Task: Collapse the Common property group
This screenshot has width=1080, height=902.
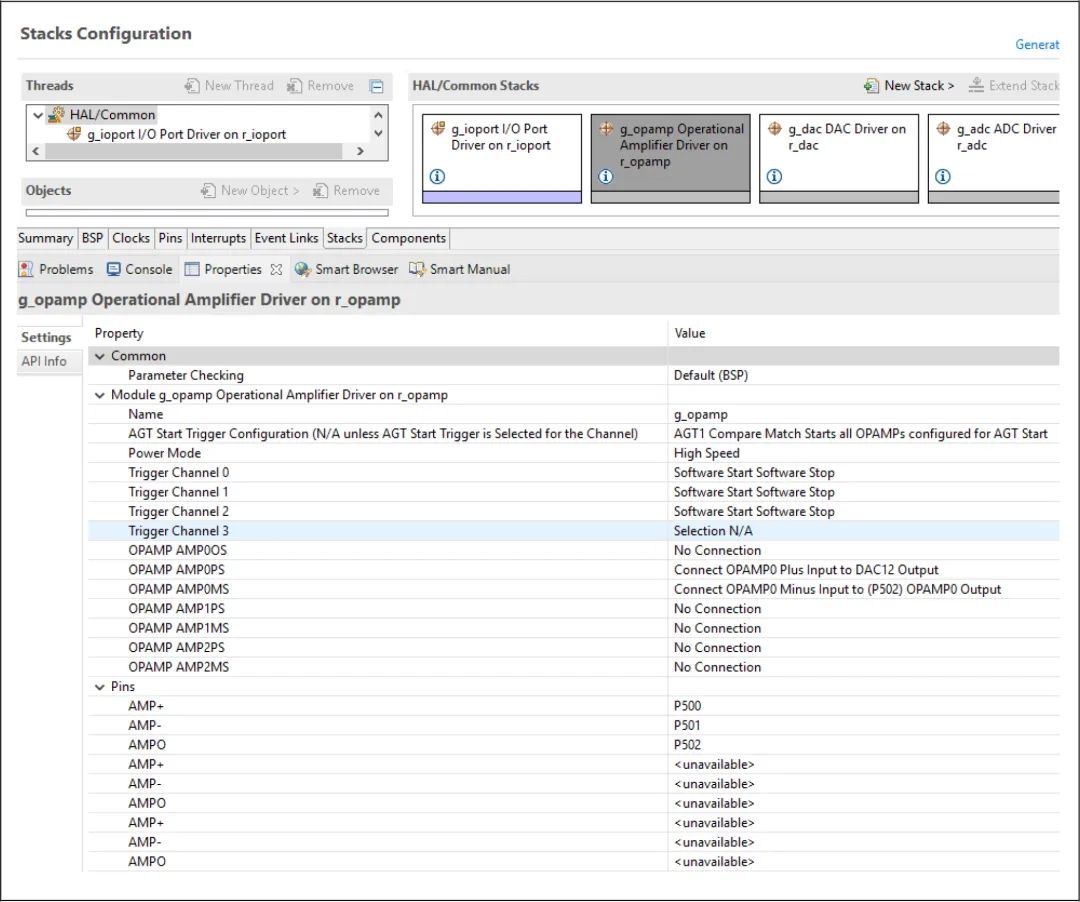Action: [100, 356]
